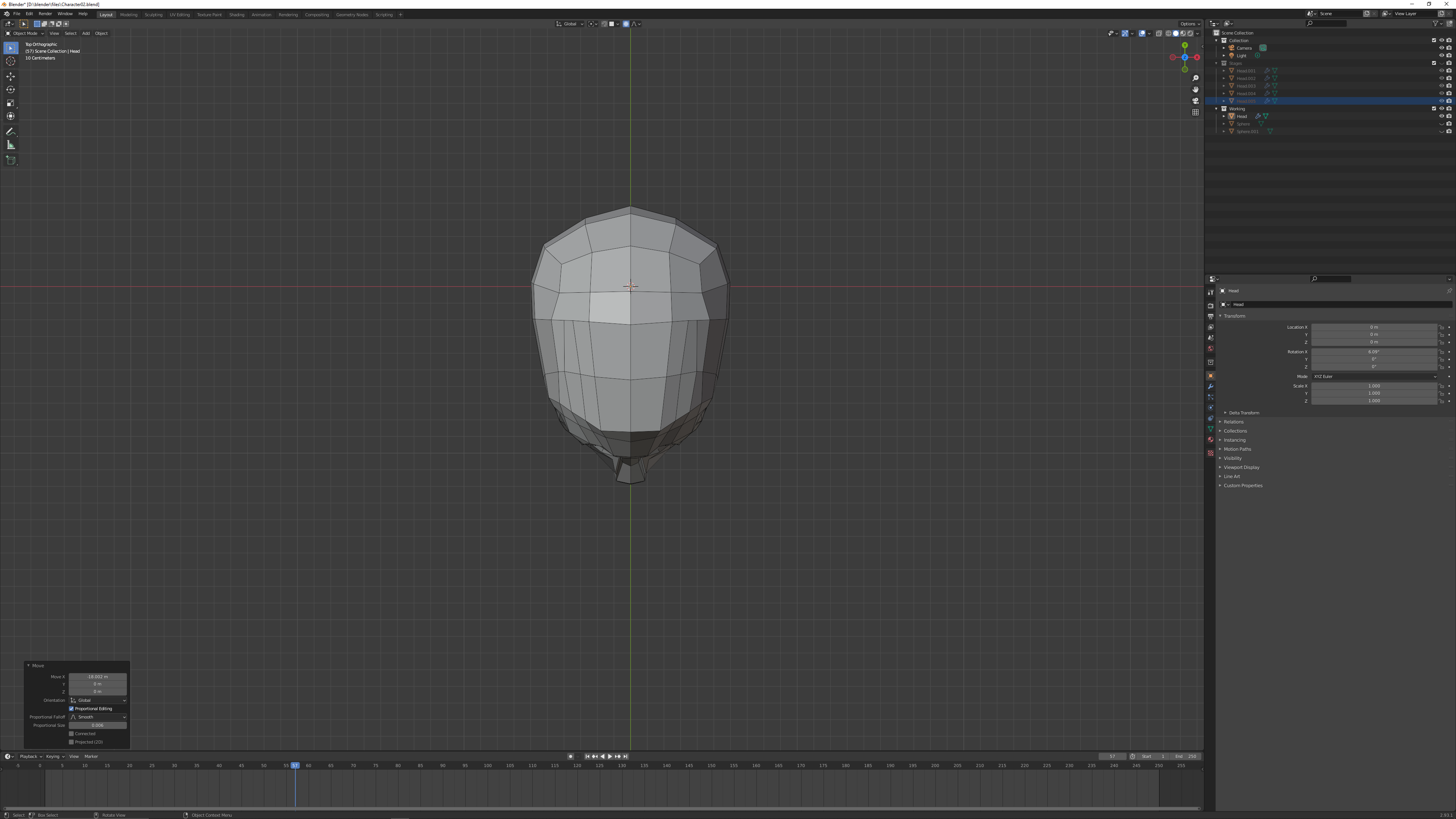Viewport: 1456px width, 819px height.
Task: Show the hidden Sphere object
Action: click(1441, 124)
